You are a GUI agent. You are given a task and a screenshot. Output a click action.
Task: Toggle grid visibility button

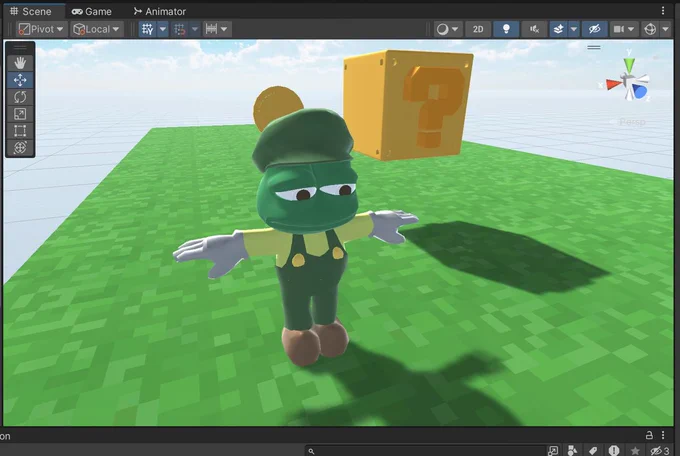147,29
